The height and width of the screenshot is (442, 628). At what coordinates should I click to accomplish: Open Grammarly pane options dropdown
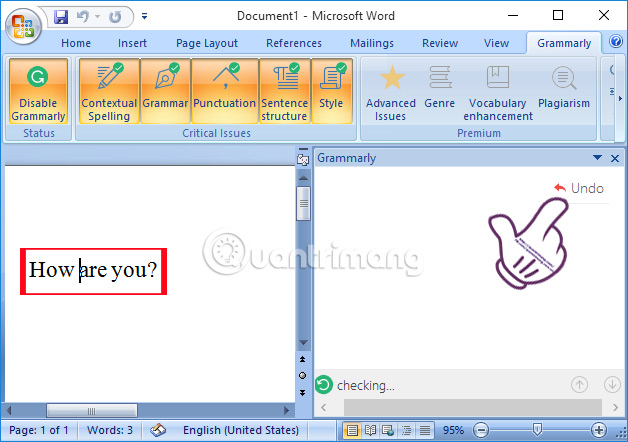[597, 158]
